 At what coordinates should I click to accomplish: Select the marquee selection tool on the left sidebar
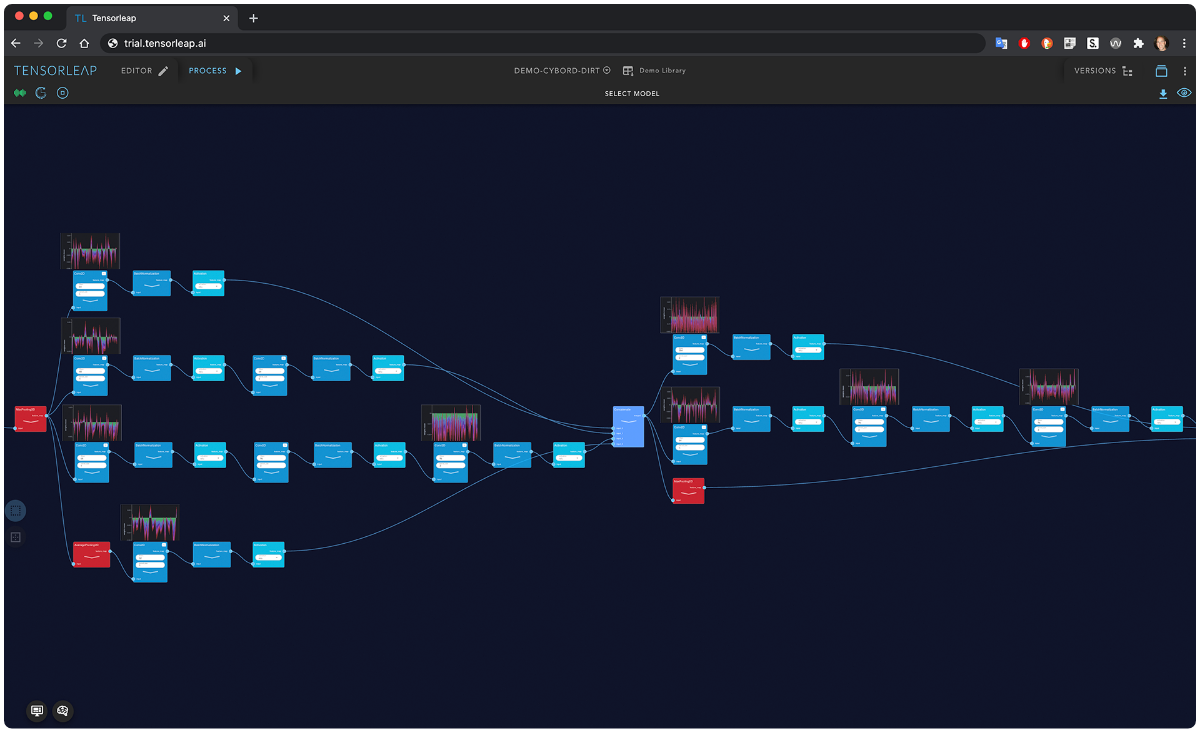tap(16, 511)
